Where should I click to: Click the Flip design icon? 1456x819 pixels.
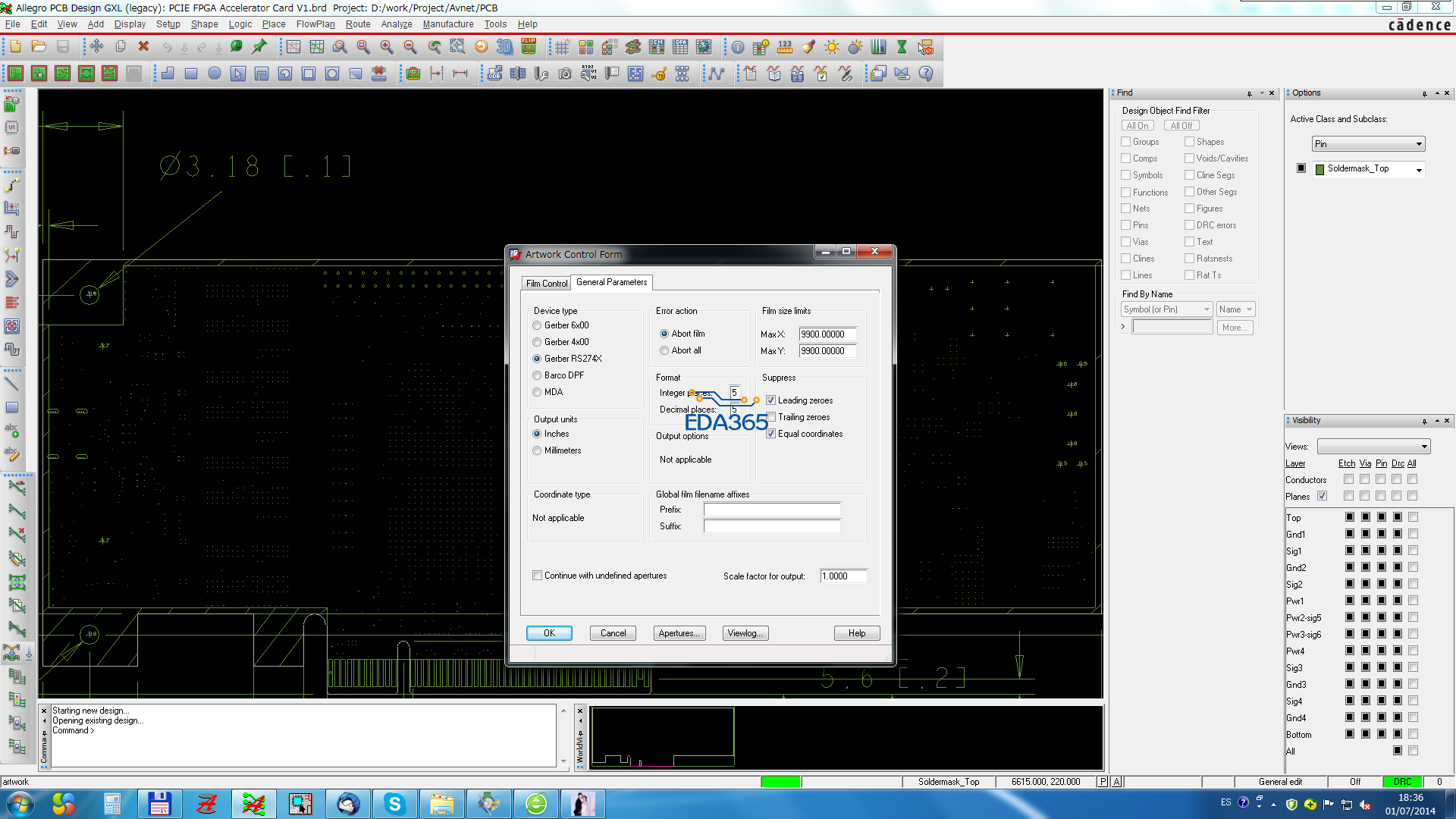pos(529,47)
